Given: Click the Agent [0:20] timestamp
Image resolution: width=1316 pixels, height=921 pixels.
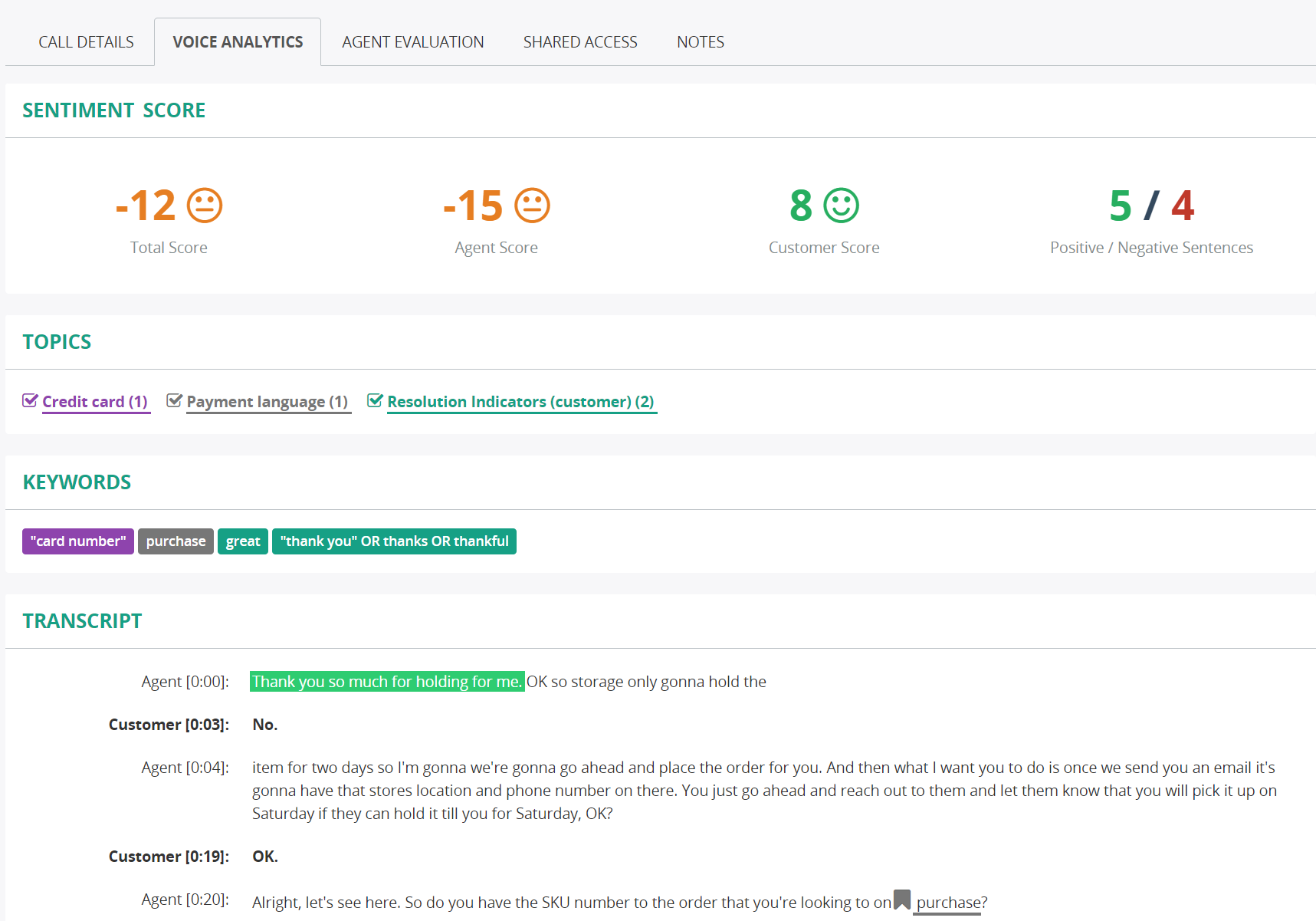Looking at the screenshot, I should pyautogui.click(x=185, y=900).
